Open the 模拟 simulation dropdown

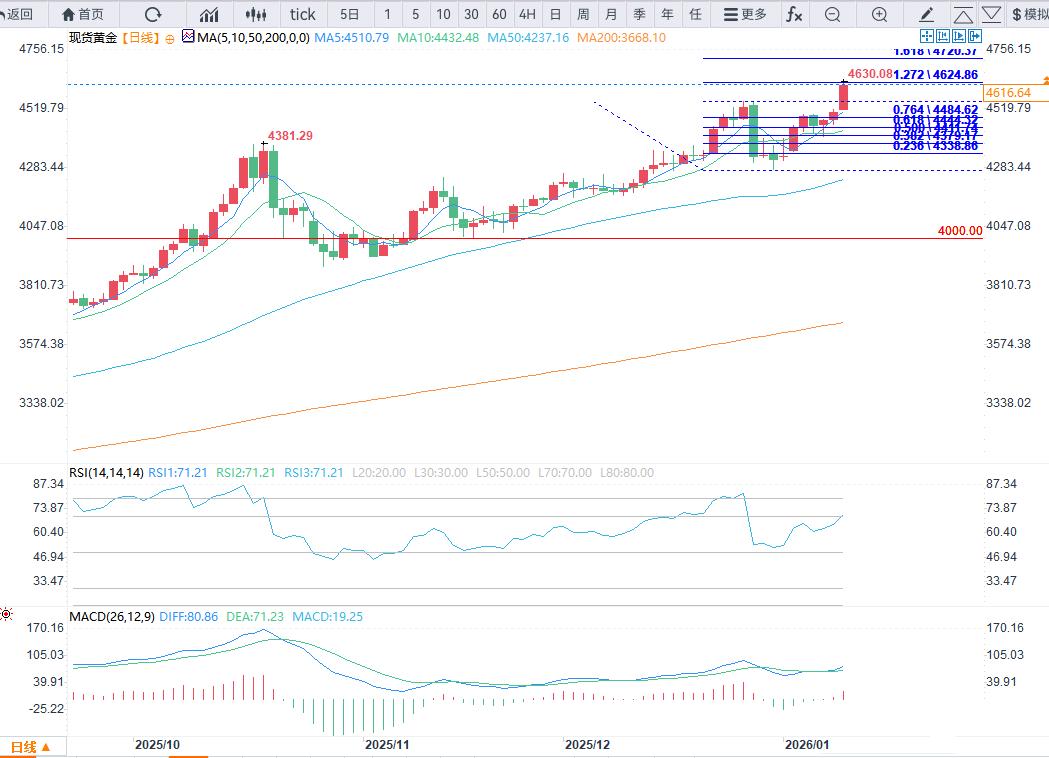(1029, 14)
